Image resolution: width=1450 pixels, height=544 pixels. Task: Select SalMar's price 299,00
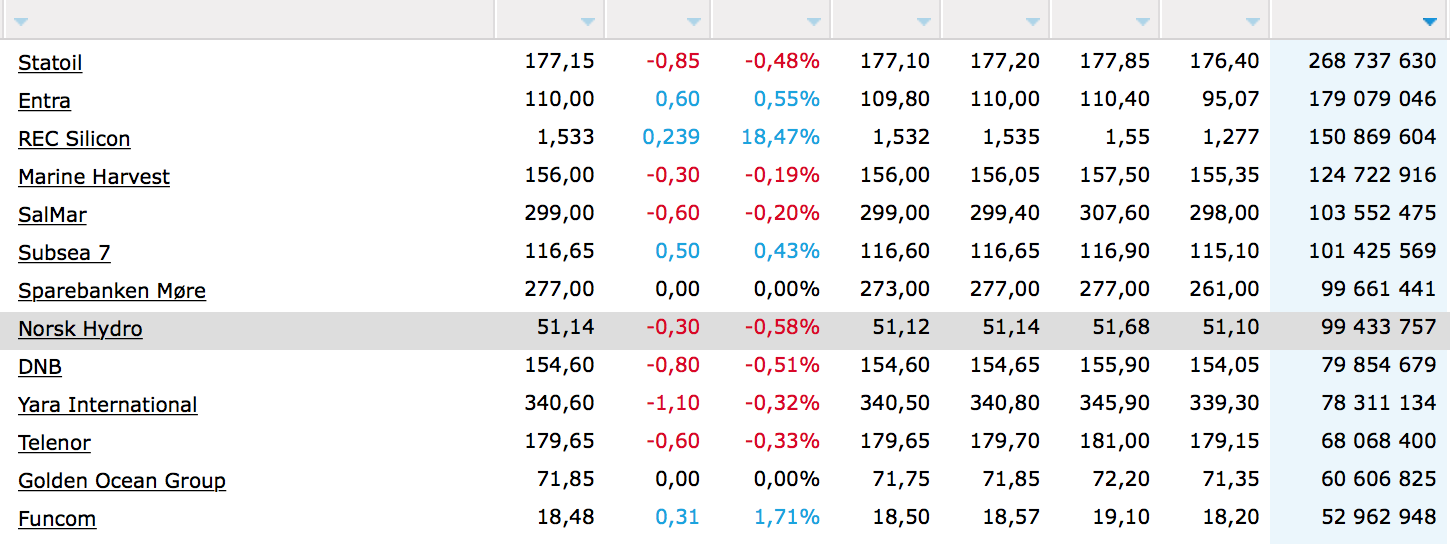560,213
